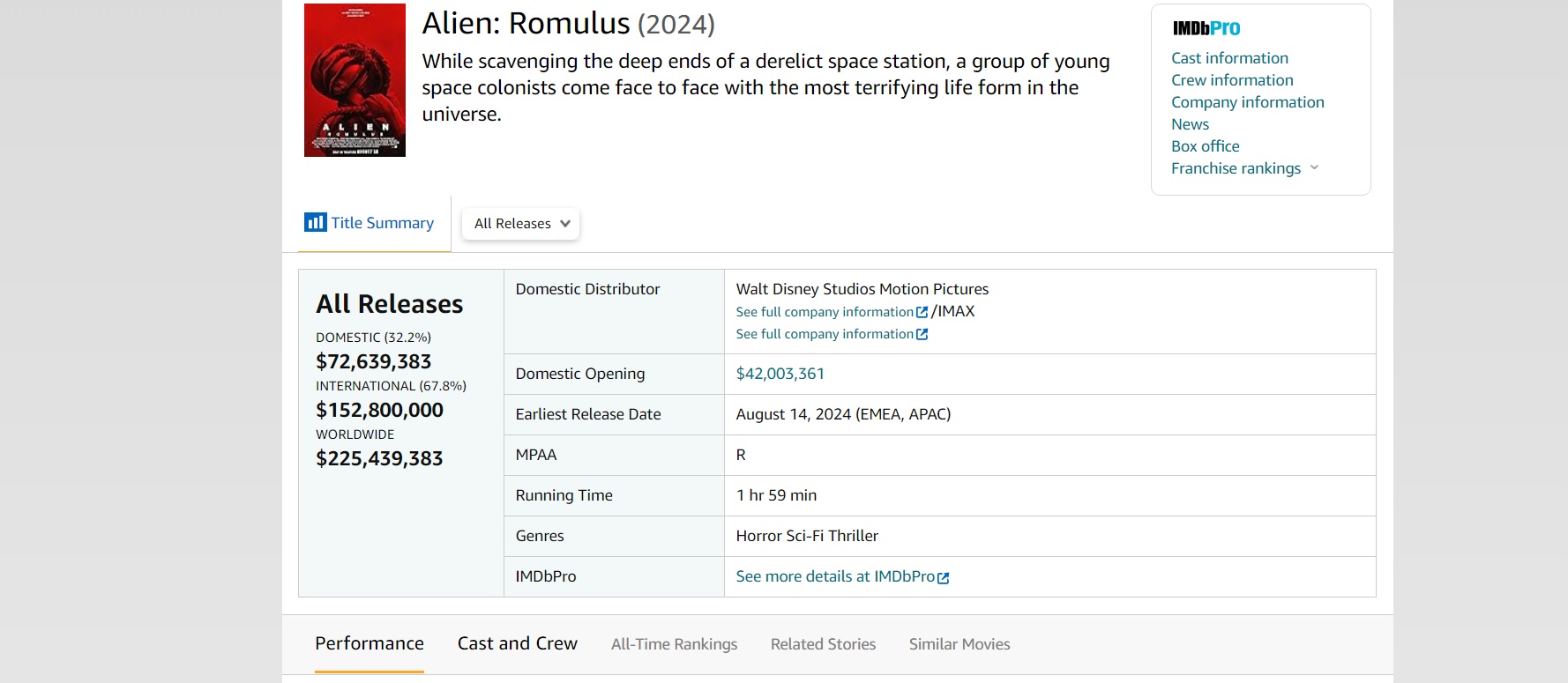Open the All-Time Rankings tab
This screenshot has height=683, width=1568.
point(674,644)
